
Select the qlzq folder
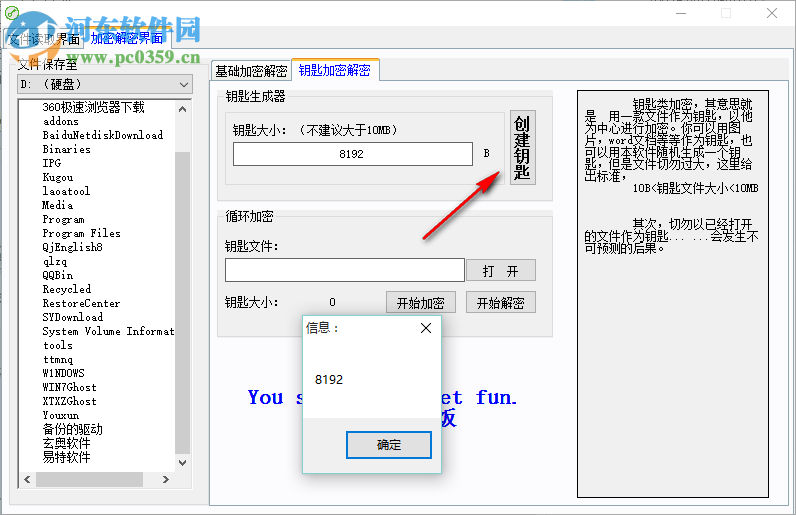coord(55,261)
